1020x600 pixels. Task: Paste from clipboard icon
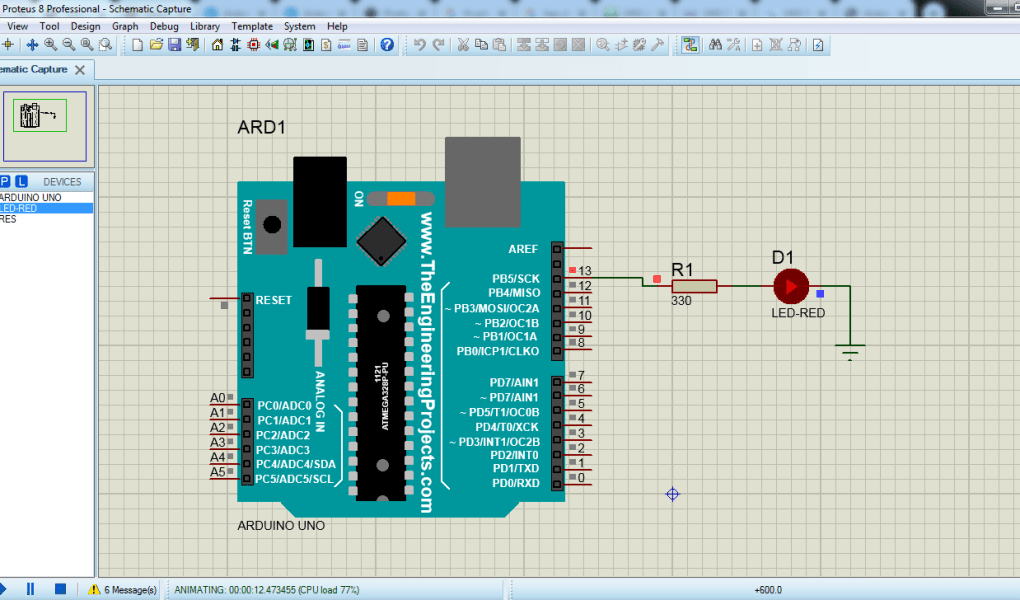500,45
